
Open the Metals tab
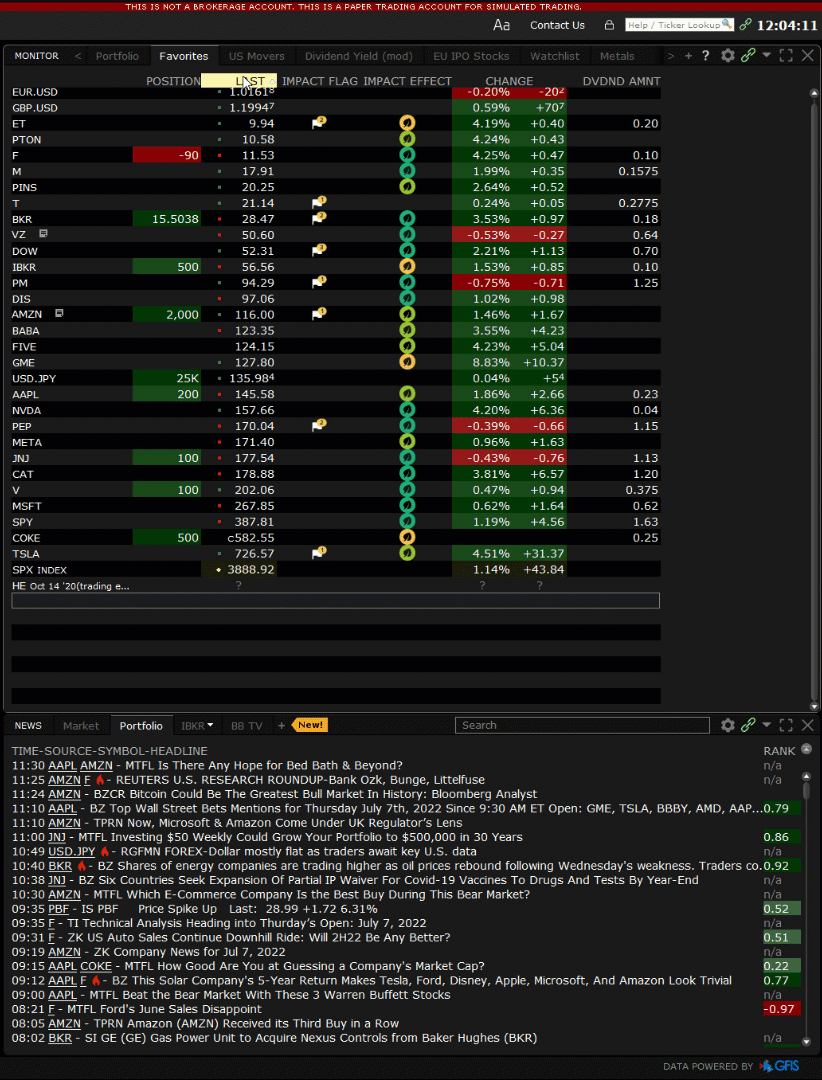pos(617,56)
